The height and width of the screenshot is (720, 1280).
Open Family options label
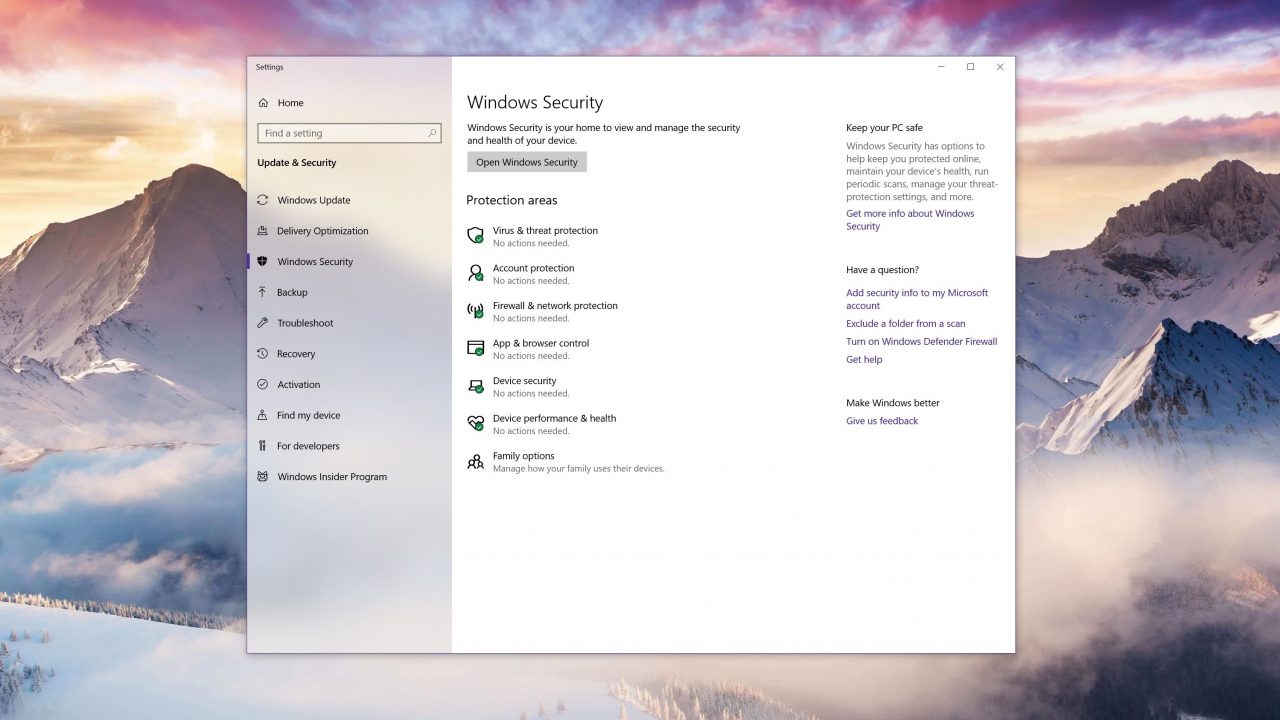pos(524,456)
